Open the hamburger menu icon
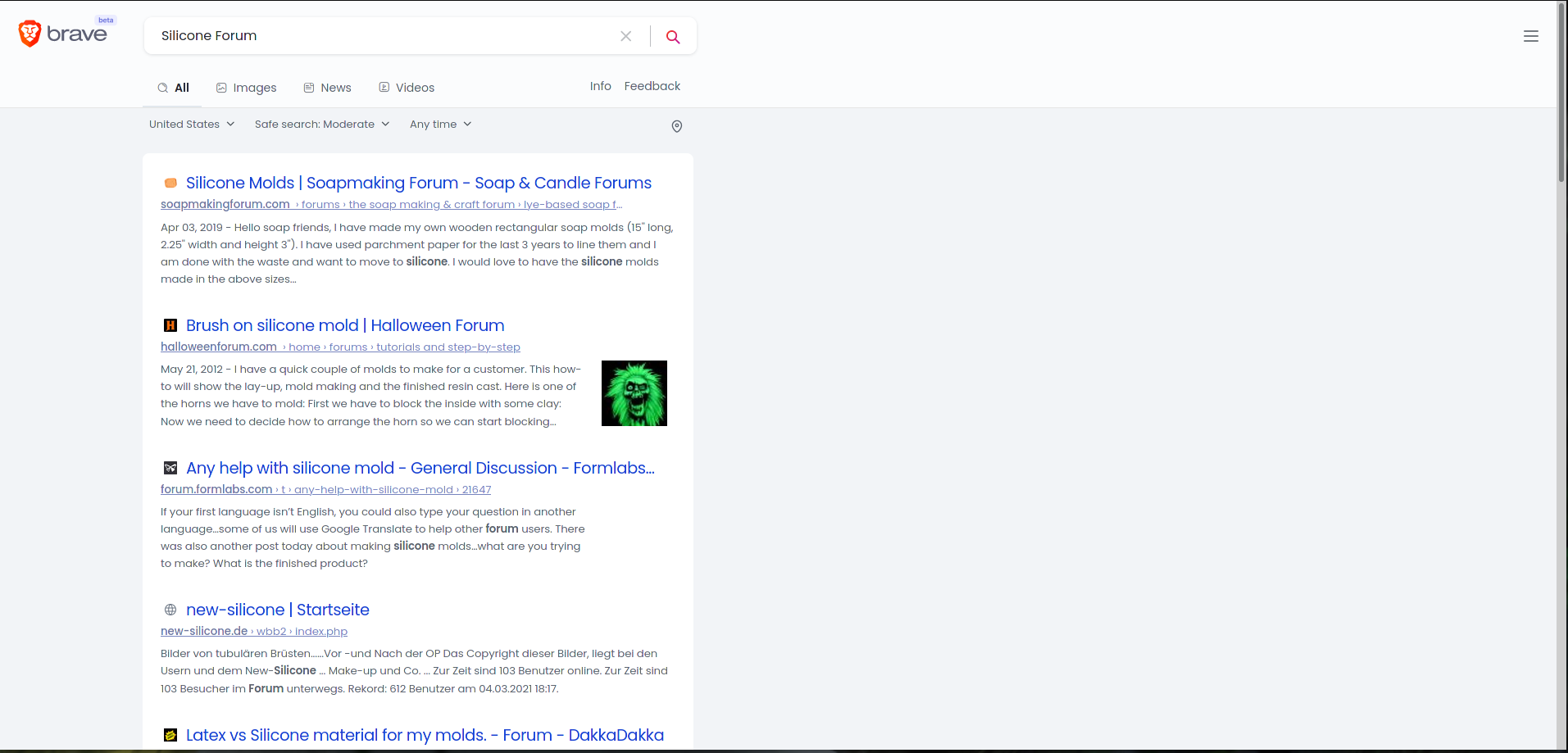The height and width of the screenshot is (753, 1568). [x=1530, y=36]
